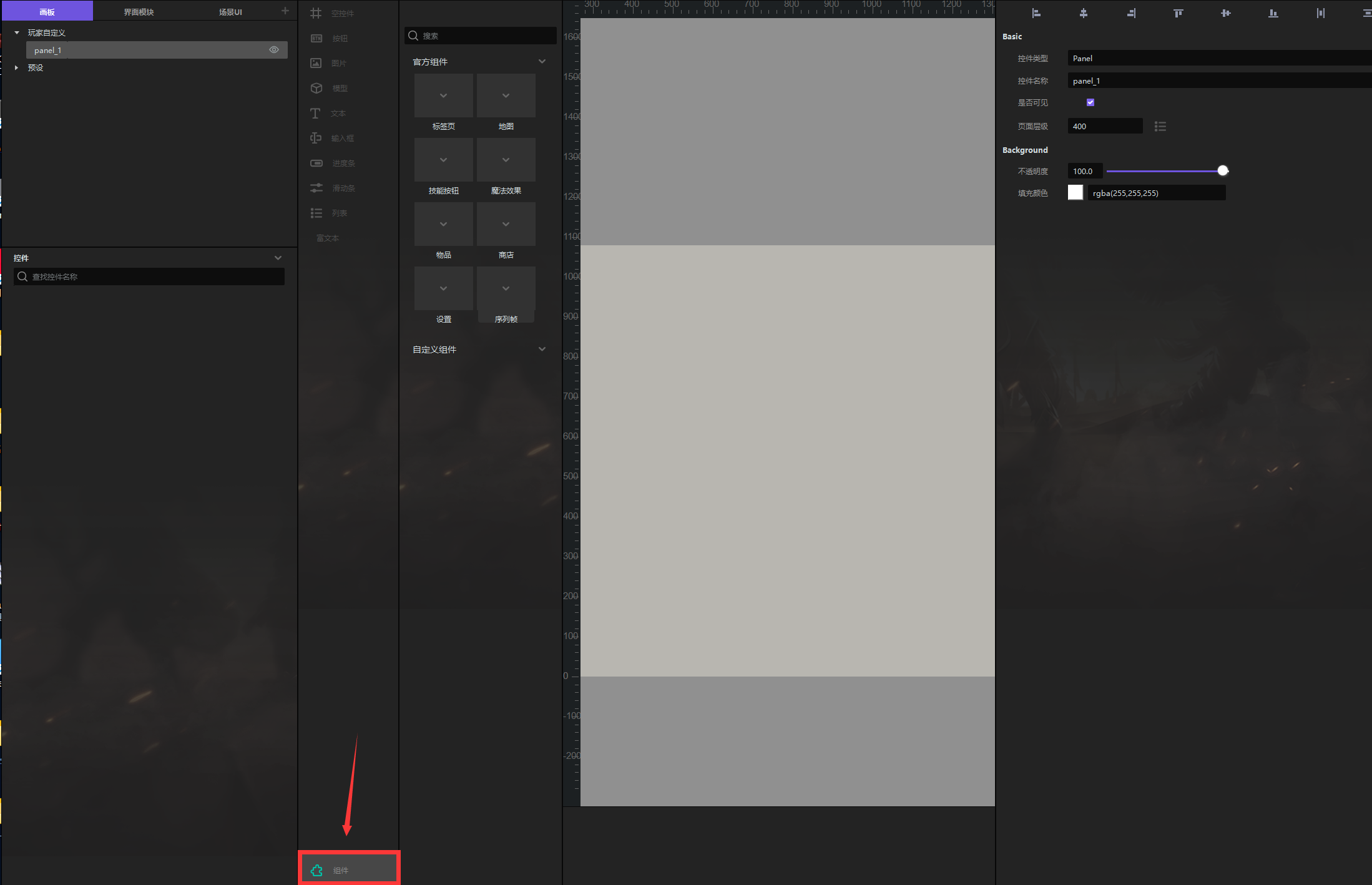
Task: Click the rgba(255,255,255) color field
Action: pyautogui.click(x=1157, y=193)
